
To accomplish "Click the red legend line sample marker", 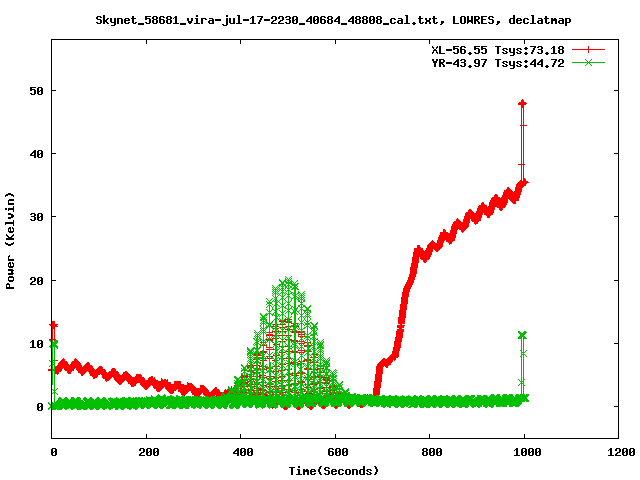I will tap(588, 50).
